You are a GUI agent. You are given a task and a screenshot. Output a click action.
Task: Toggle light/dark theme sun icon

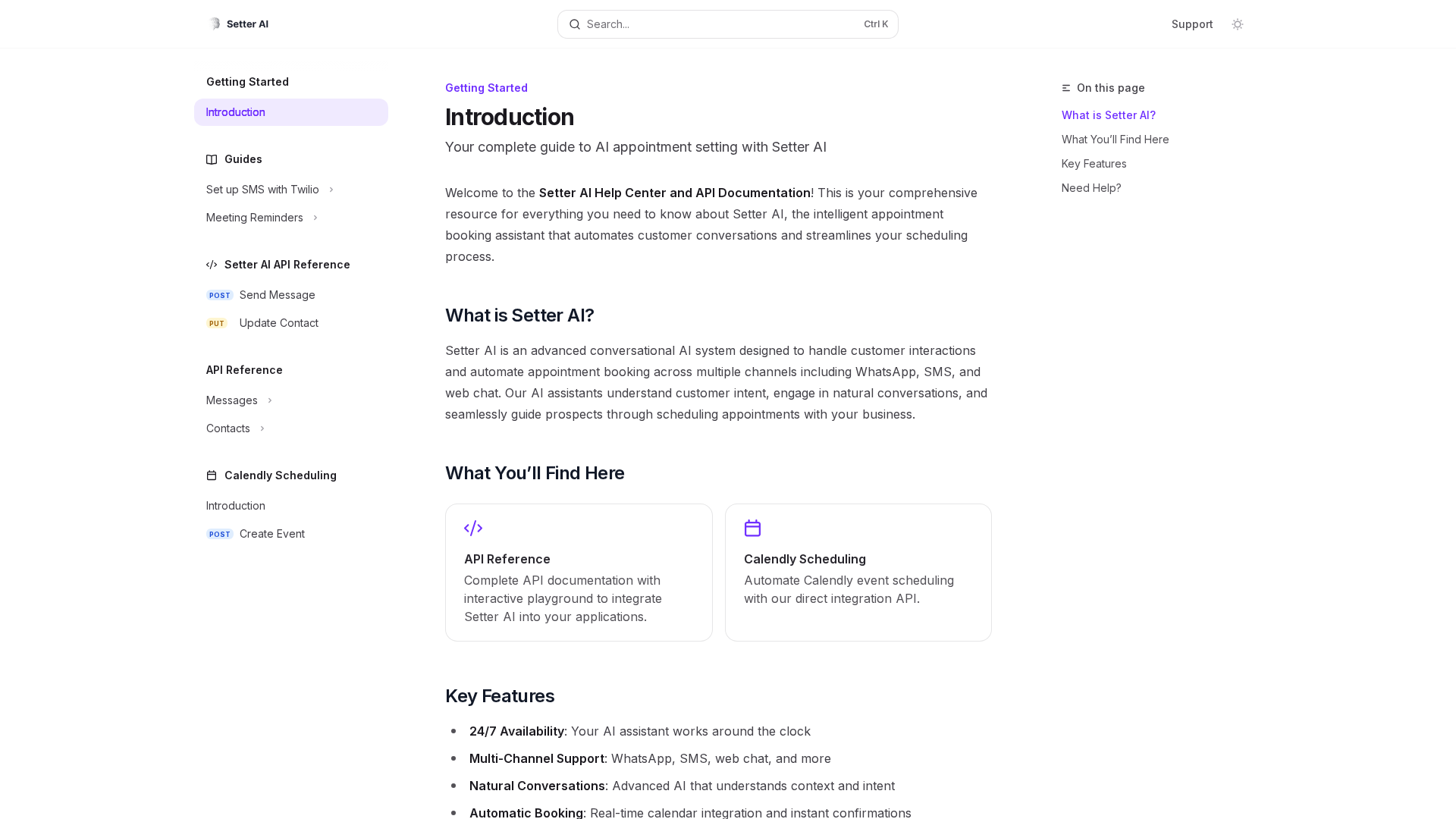(1238, 24)
